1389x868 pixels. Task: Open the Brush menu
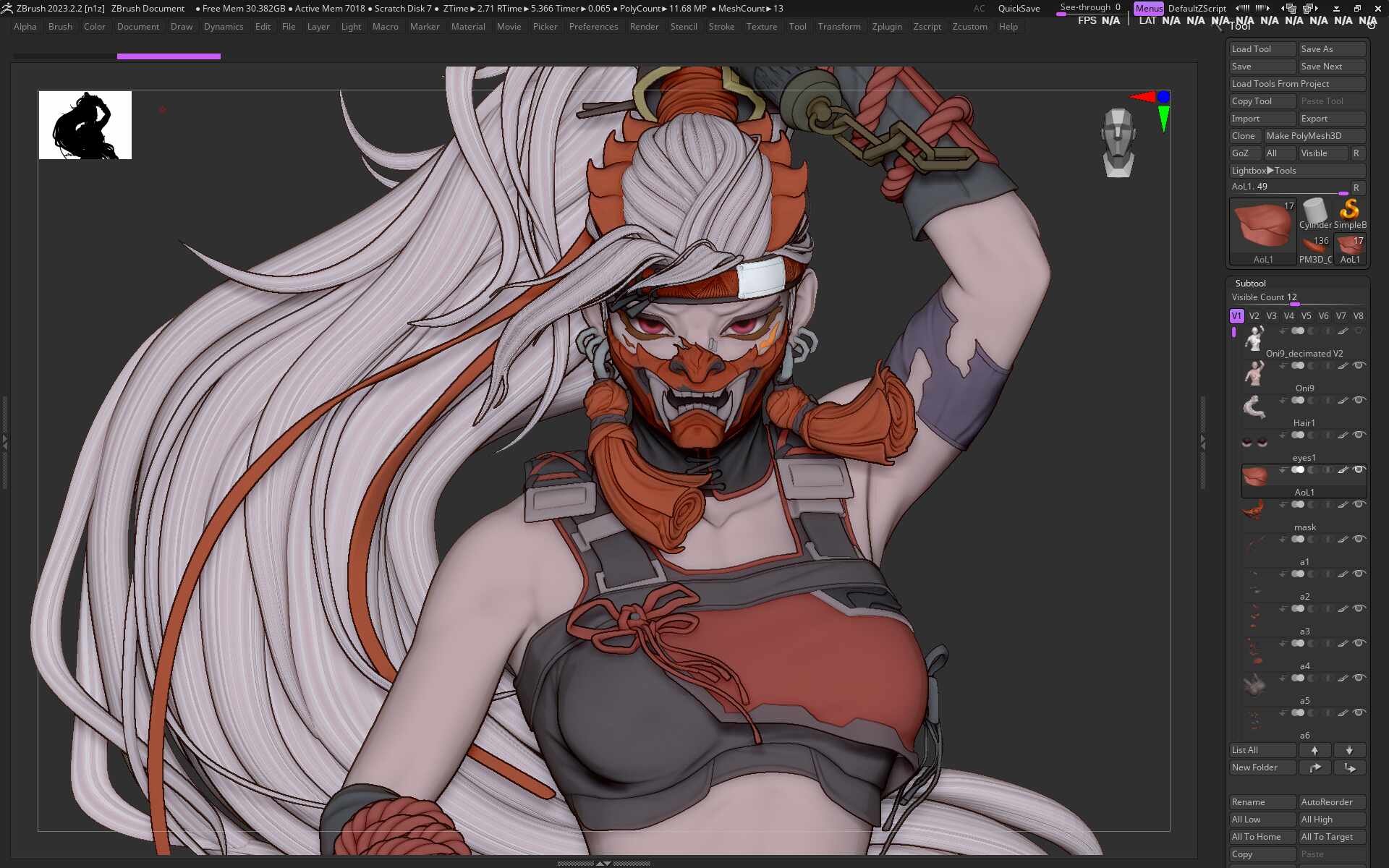click(60, 27)
